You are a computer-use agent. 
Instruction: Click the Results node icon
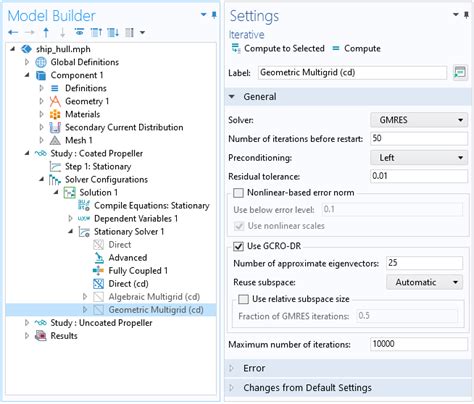[41, 336]
